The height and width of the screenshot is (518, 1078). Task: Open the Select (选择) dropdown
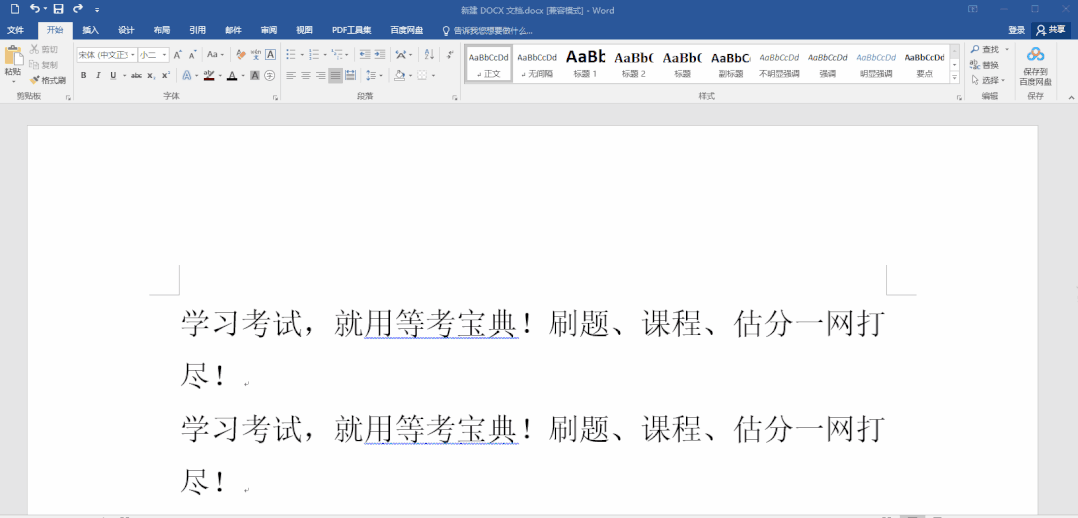coord(989,80)
